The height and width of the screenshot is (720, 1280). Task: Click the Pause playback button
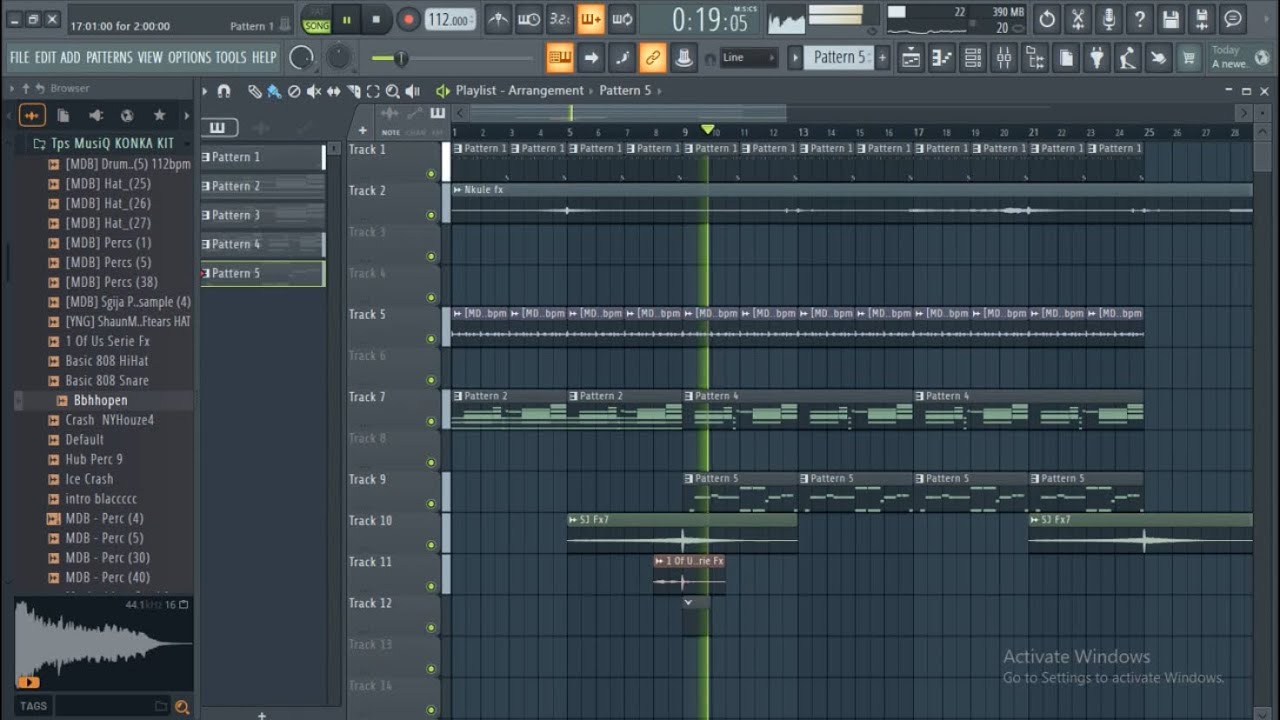tap(346, 19)
